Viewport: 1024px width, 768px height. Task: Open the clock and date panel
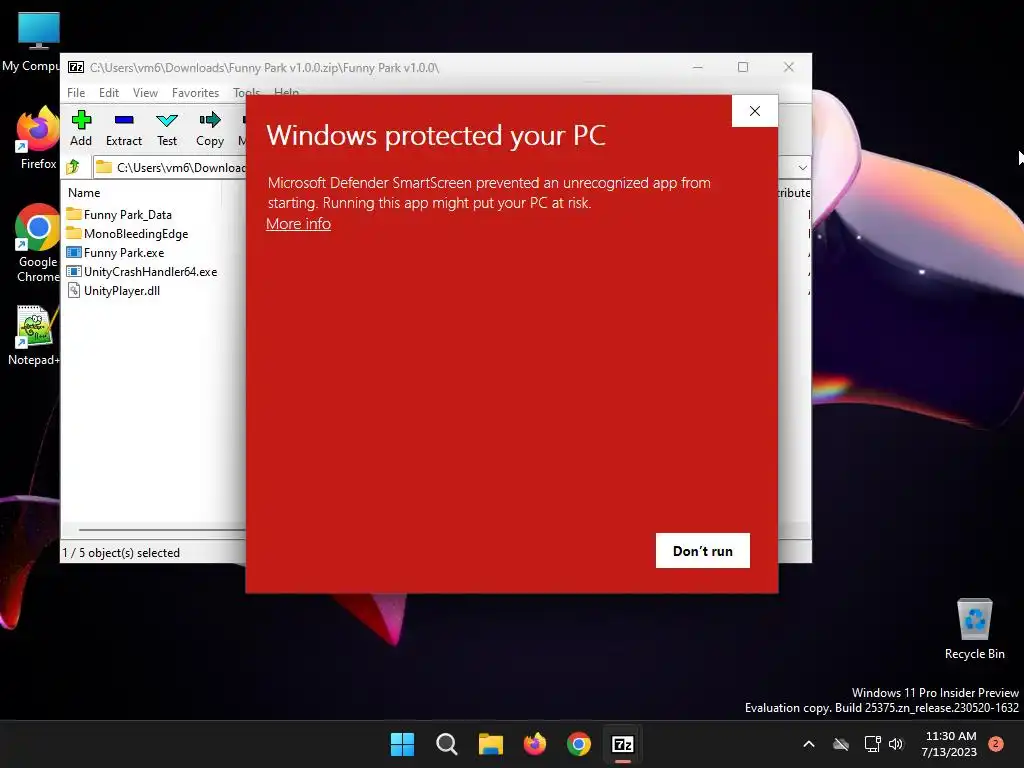(x=950, y=744)
